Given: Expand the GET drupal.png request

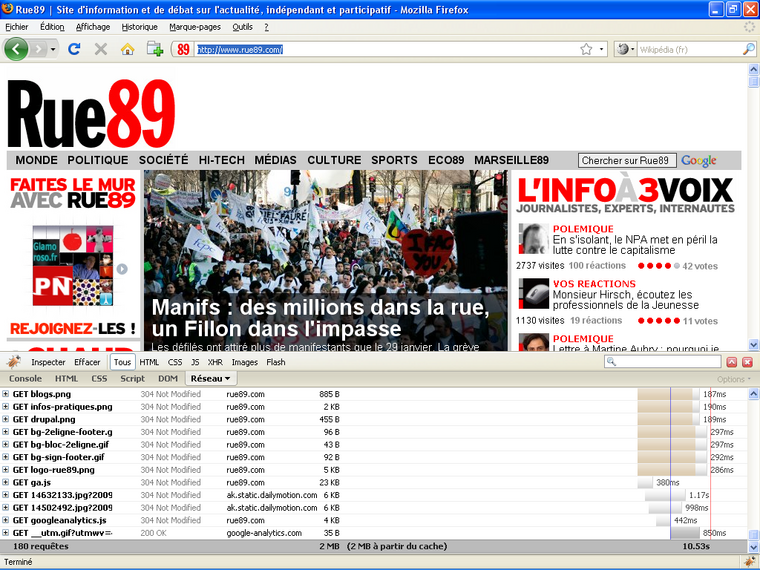Looking at the screenshot, I should click(6, 419).
